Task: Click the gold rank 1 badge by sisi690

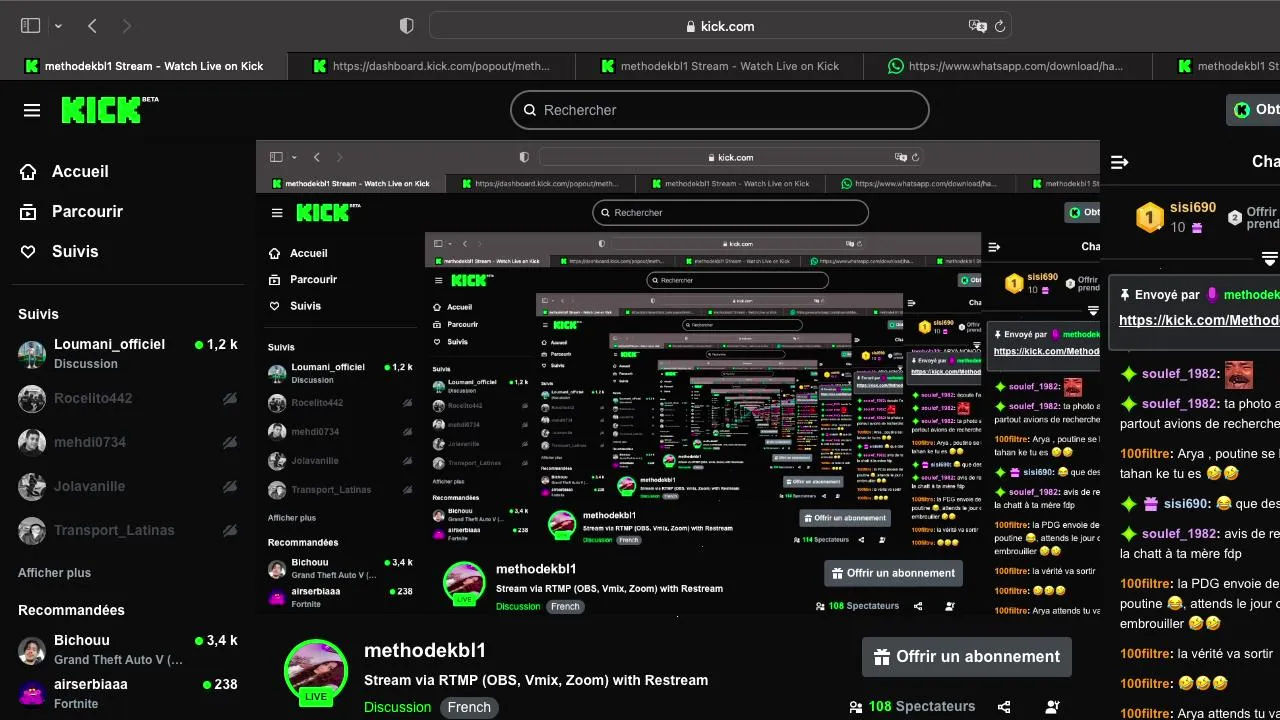Action: (x=1150, y=217)
